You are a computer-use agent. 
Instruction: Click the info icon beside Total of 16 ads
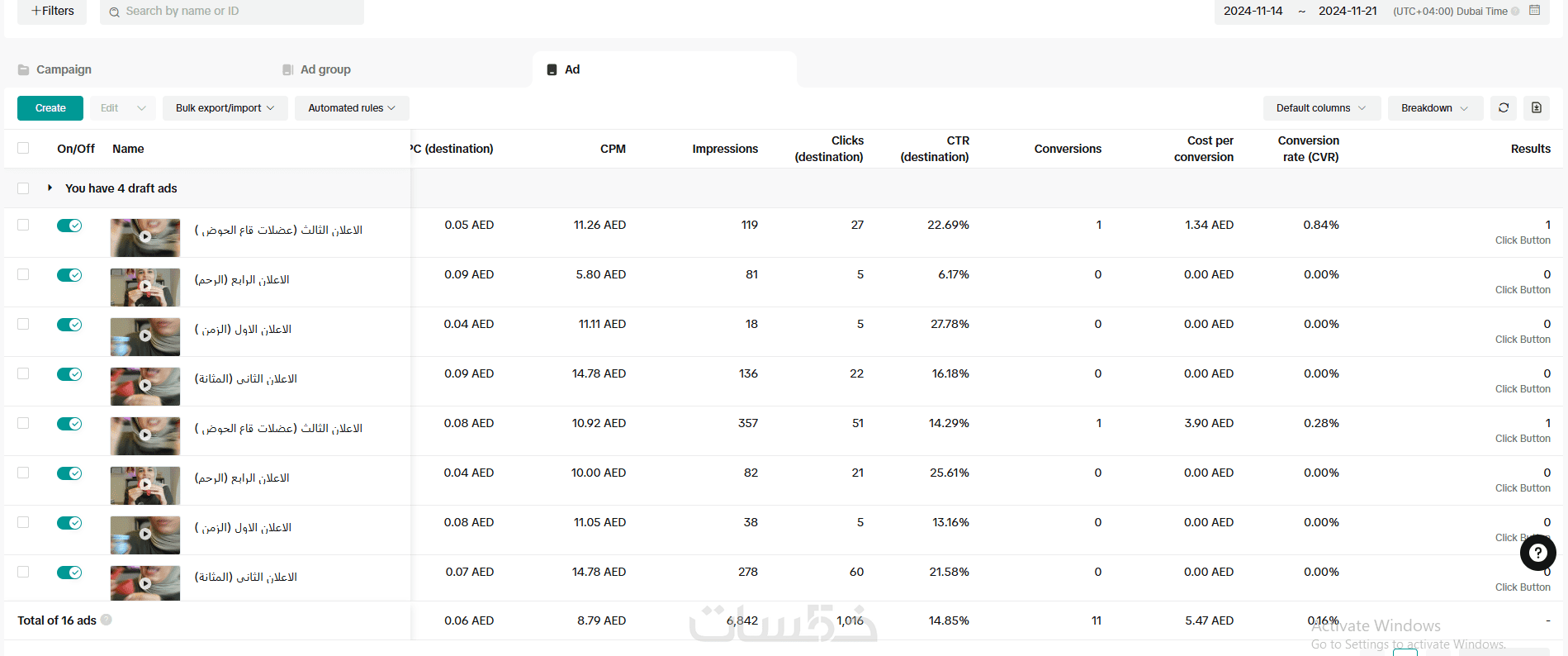click(x=107, y=620)
